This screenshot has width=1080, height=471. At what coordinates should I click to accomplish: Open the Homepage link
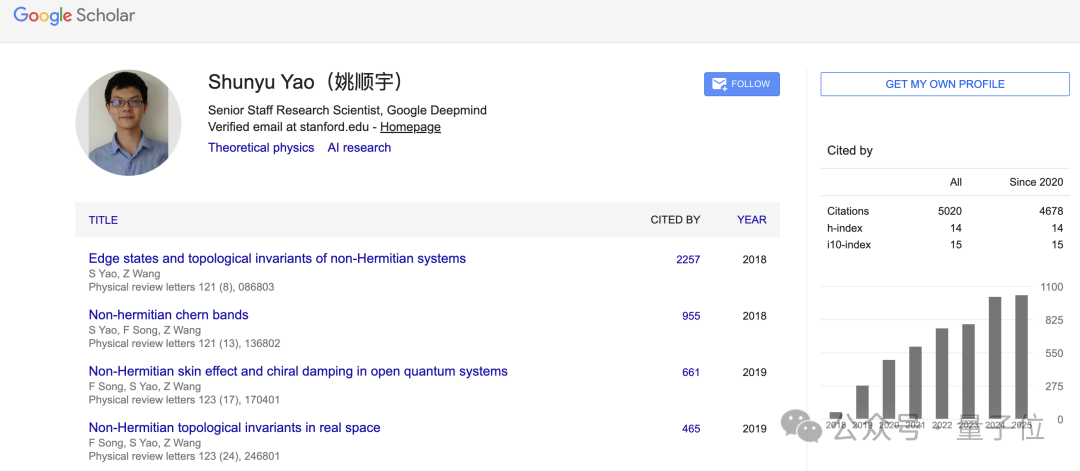click(x=411, y=127)
